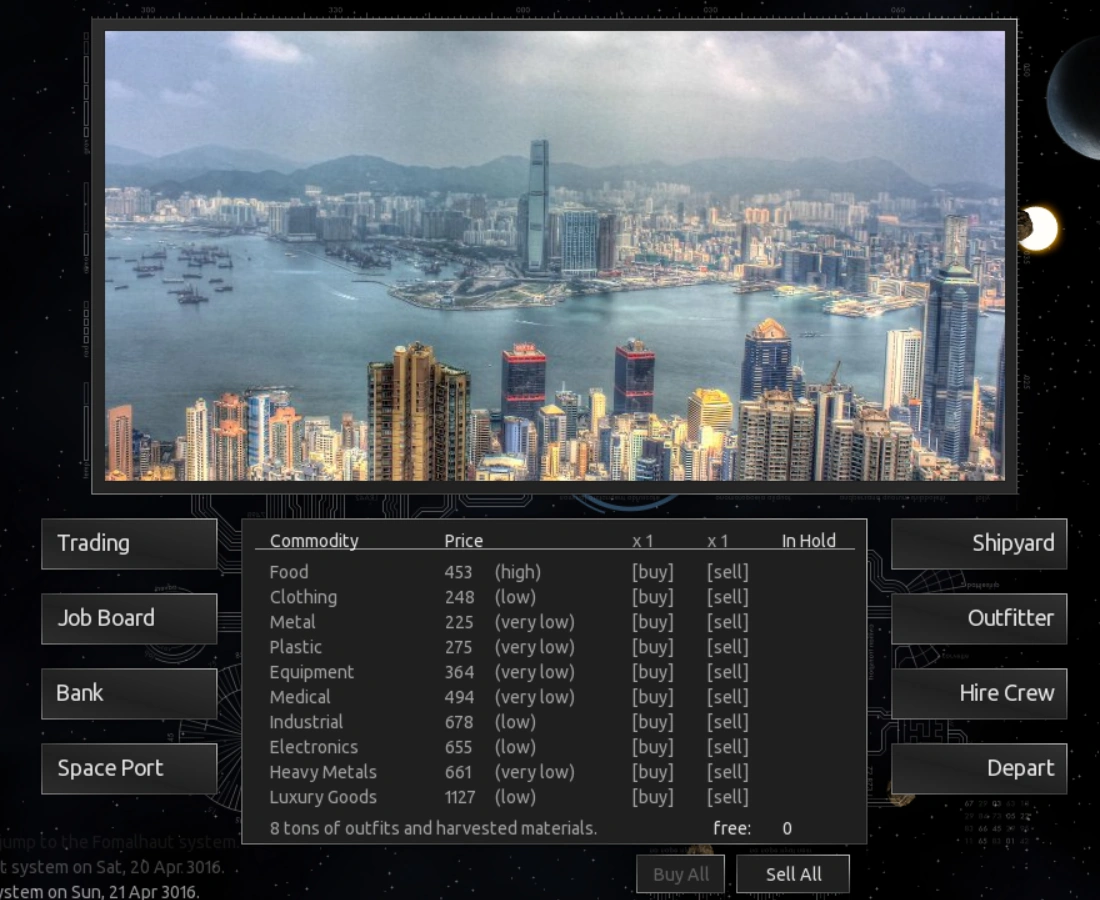
Task: Click the Luxury Goods price 1127
Action: 460,798
